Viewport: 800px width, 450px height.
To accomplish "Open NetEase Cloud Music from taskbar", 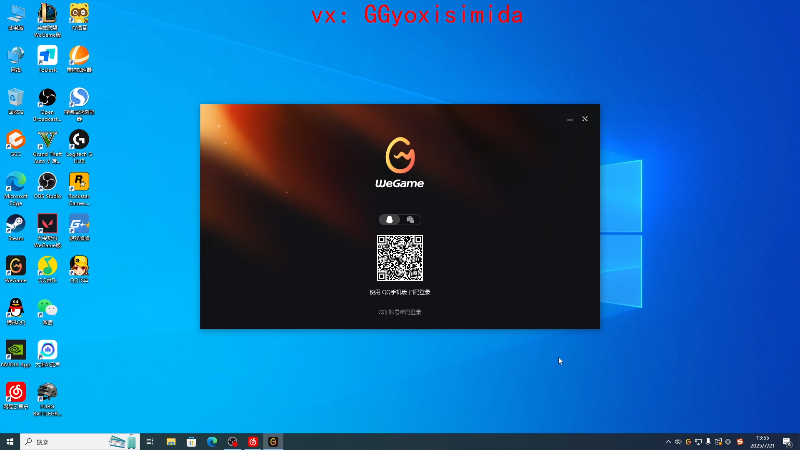I will tap(253, 441).
